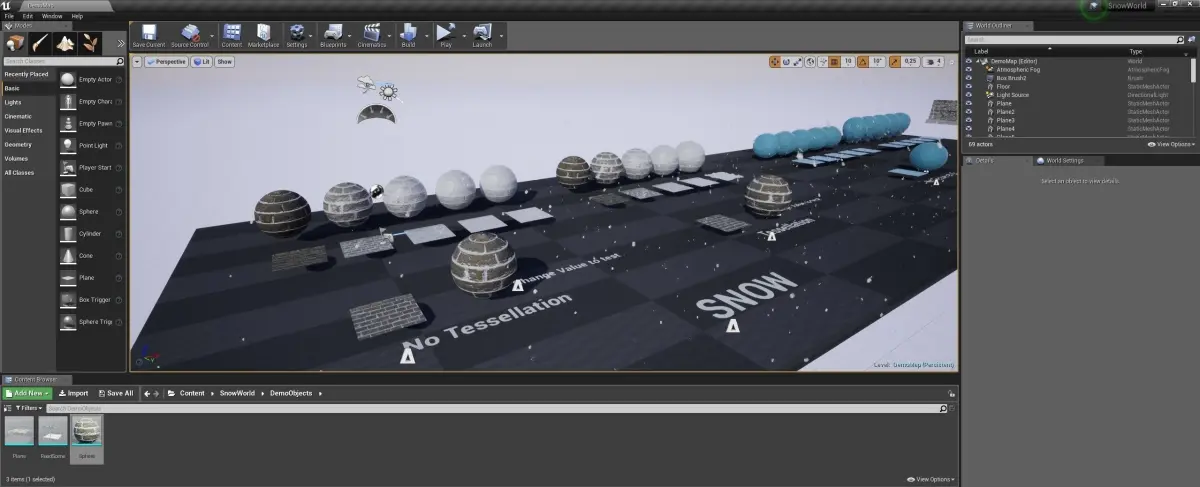Click the Cylinder icon in Place panel
The width and height of the screenshot is (1200, 487).
point(67,233)
